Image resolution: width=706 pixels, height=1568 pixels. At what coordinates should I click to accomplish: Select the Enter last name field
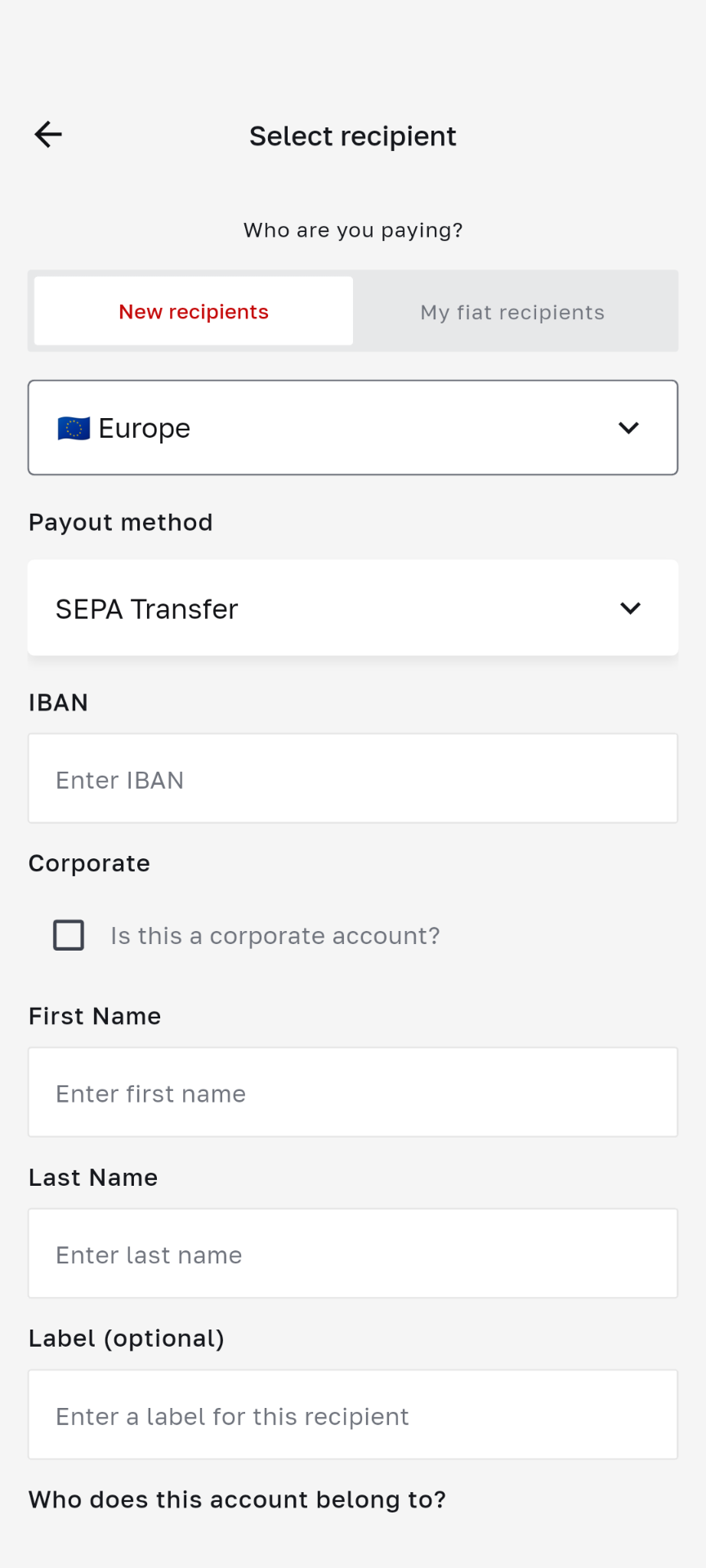352,1254
